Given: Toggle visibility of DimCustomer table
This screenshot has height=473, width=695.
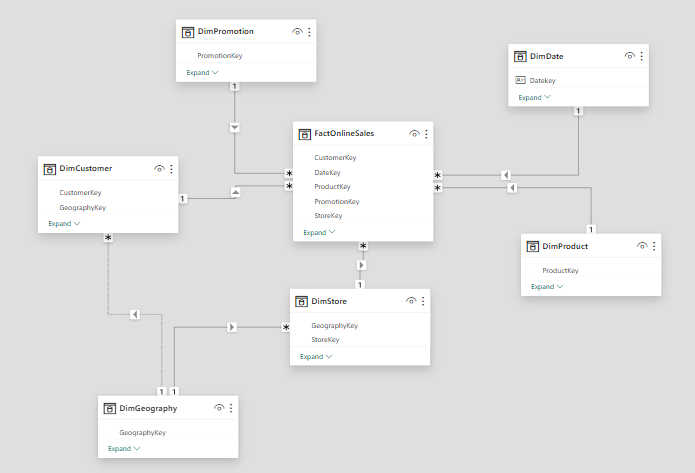Looking at the screenshot, I should (159, 169).
